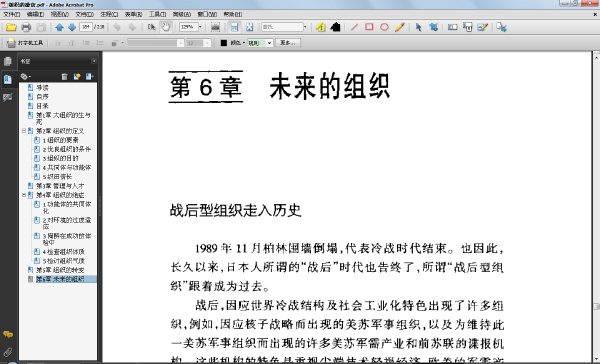This screenshot has width=600, height=364.
Task: Open the Pages panel in left sidebar
Action: tap(8, 61)
